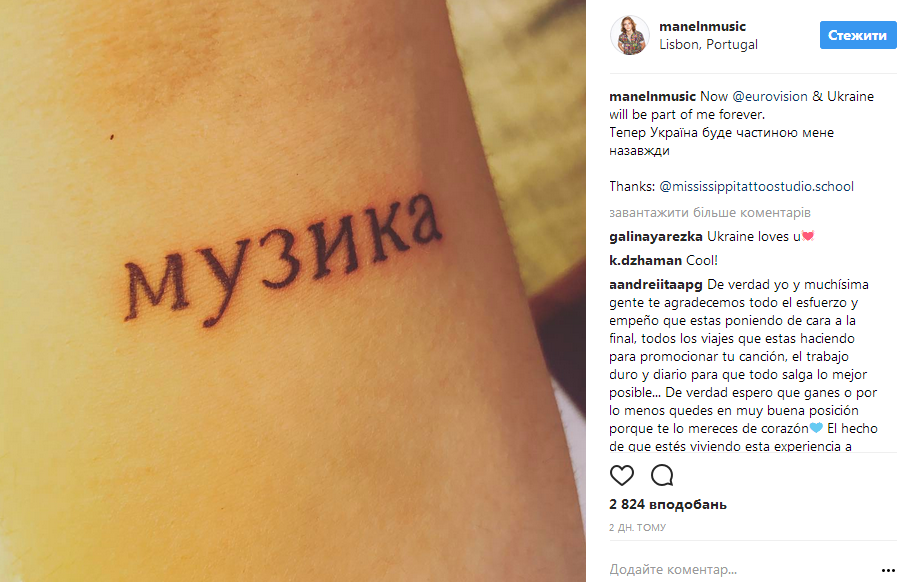Screen dimensions: 900x582
Task: Open k.dzhaman commenter profile
Action: tap(645, 261)
